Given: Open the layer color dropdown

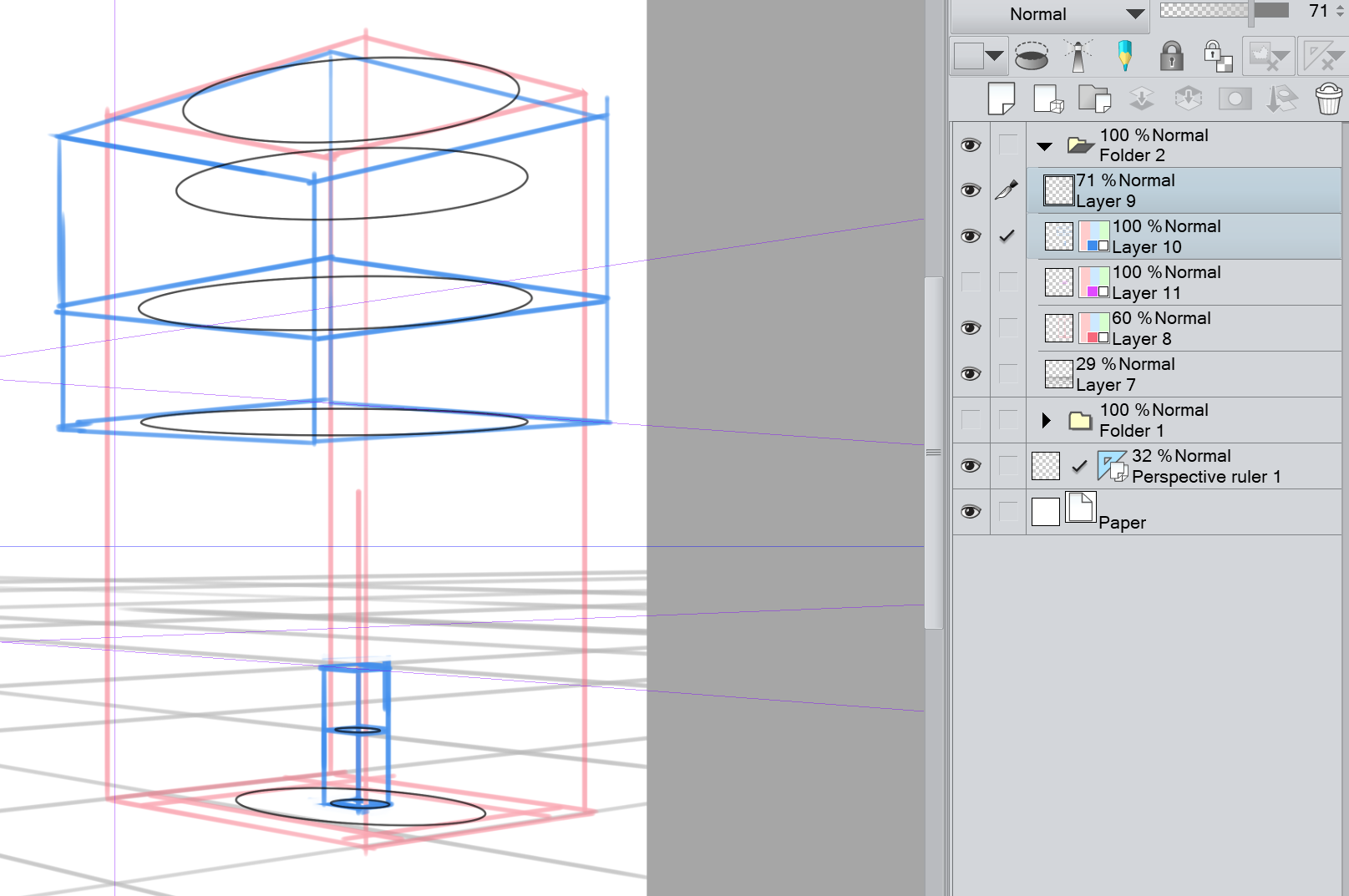Looking at the screenshot, I should [x=980, y=57].
